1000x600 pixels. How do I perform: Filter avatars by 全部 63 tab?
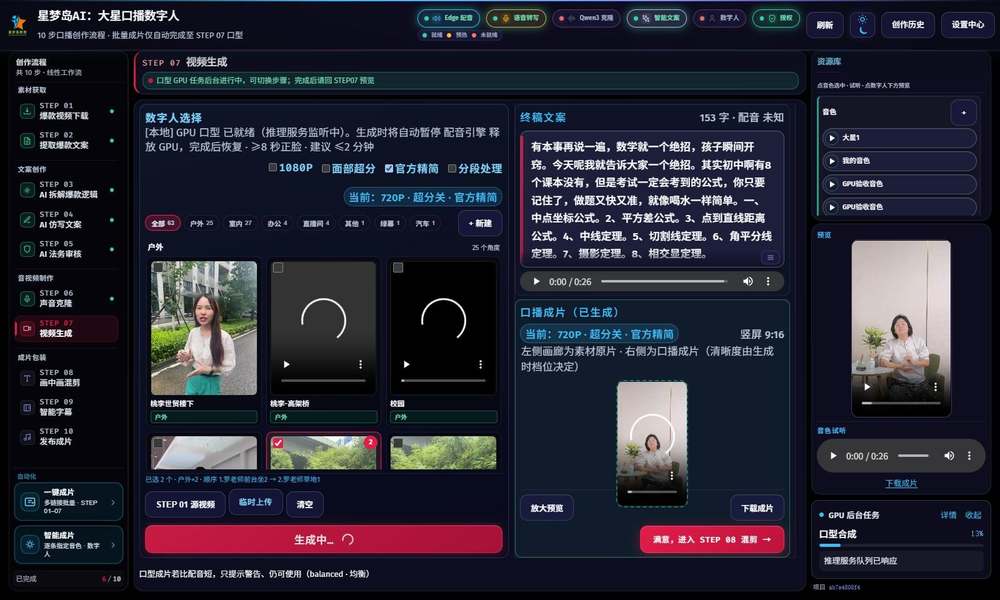(x=163, y=223)
